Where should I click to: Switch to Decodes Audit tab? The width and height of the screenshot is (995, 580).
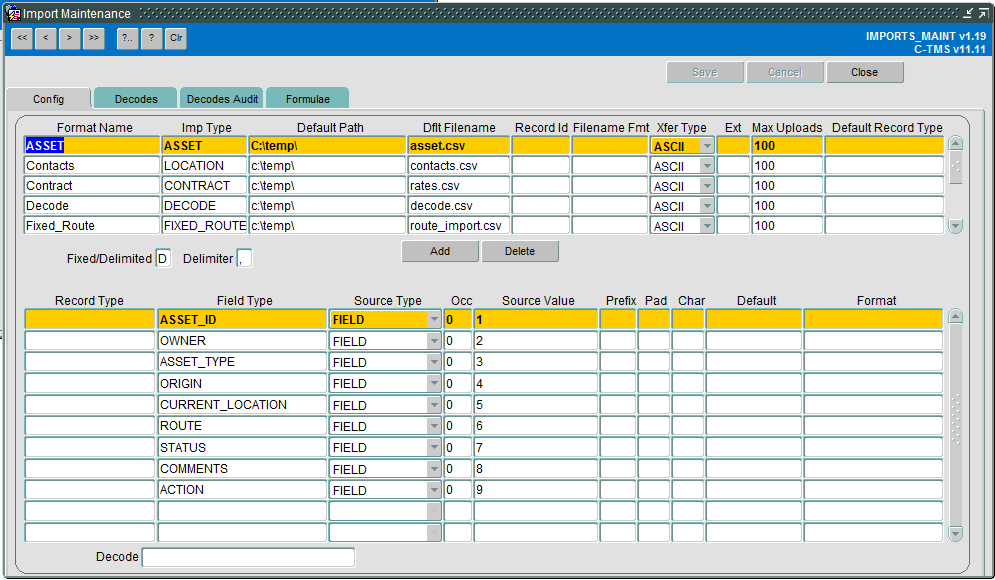(222, 99)
